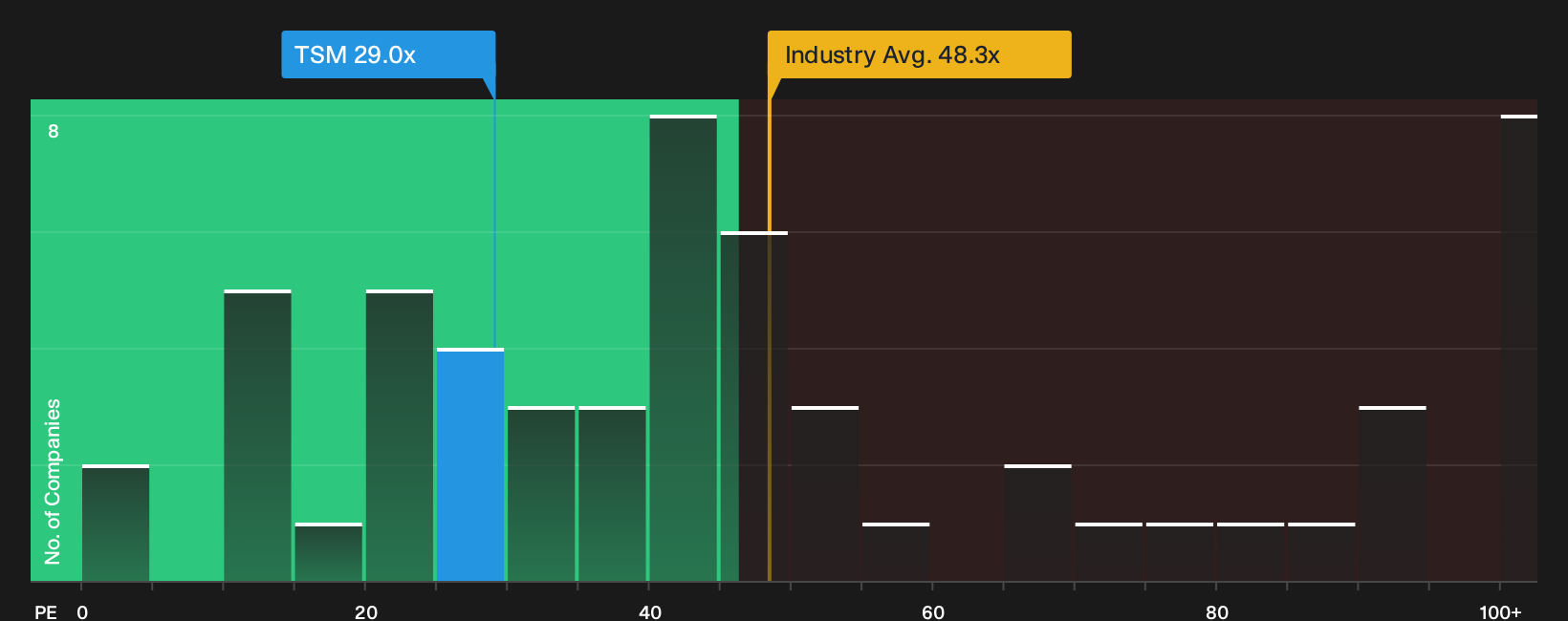Click the dark bar at PE 50-55
Image resolution: width=1568 pixels, height=621 pixels.
click(x=825, y=494)
